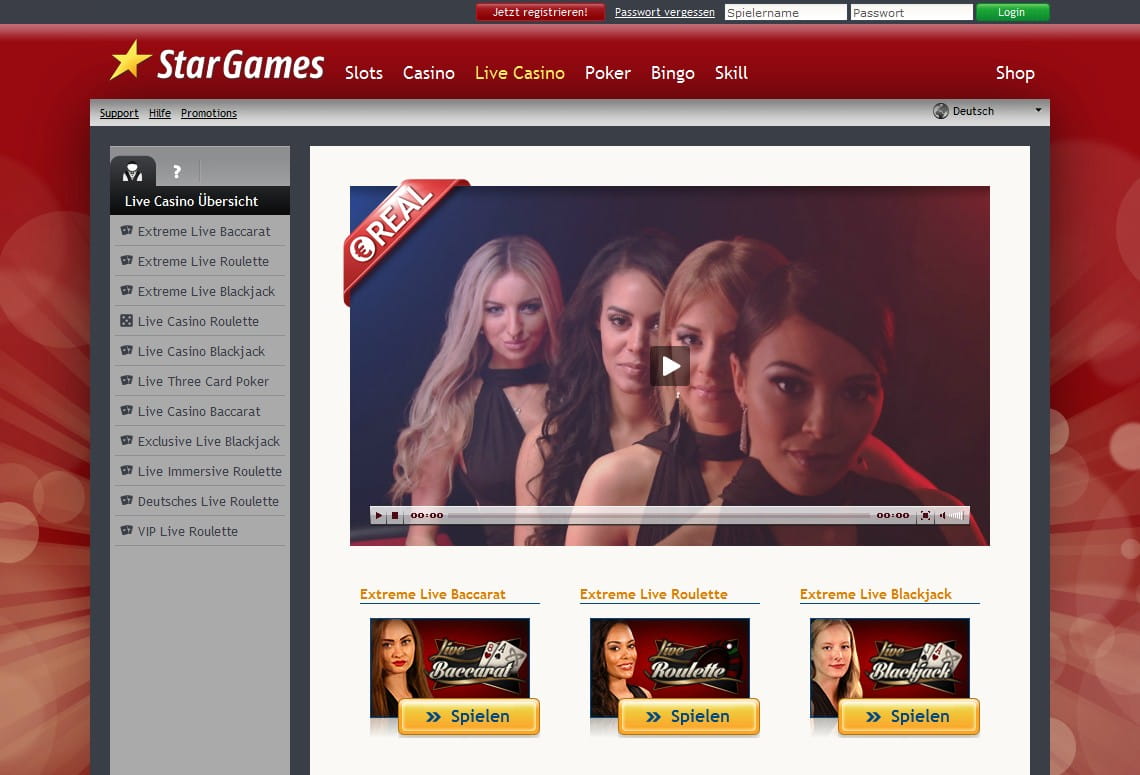Screen dimensions: 1140x775
Task: Toggle fullscreen on the video player
Action: click(x=925, y=515)
